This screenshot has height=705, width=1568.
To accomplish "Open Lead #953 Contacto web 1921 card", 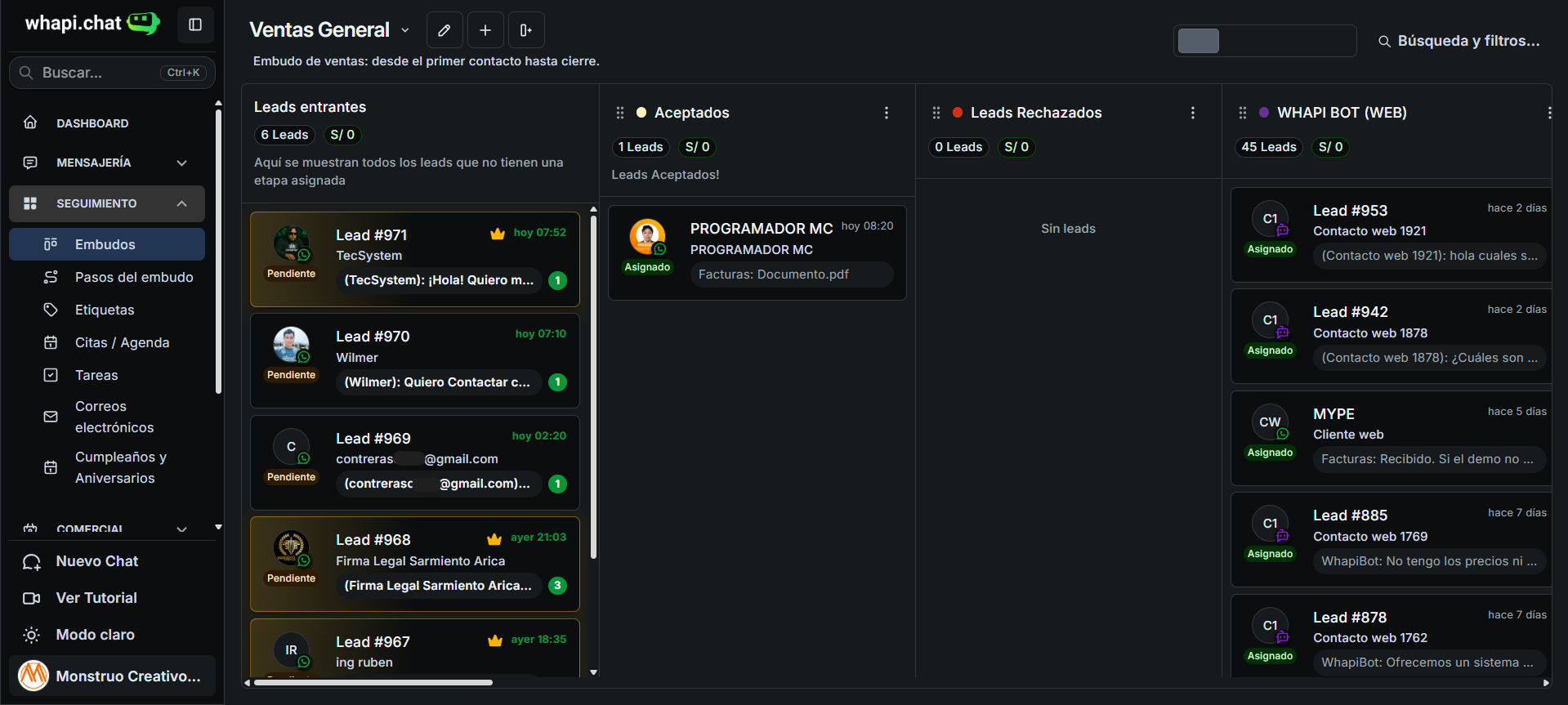I will 1391,234.
